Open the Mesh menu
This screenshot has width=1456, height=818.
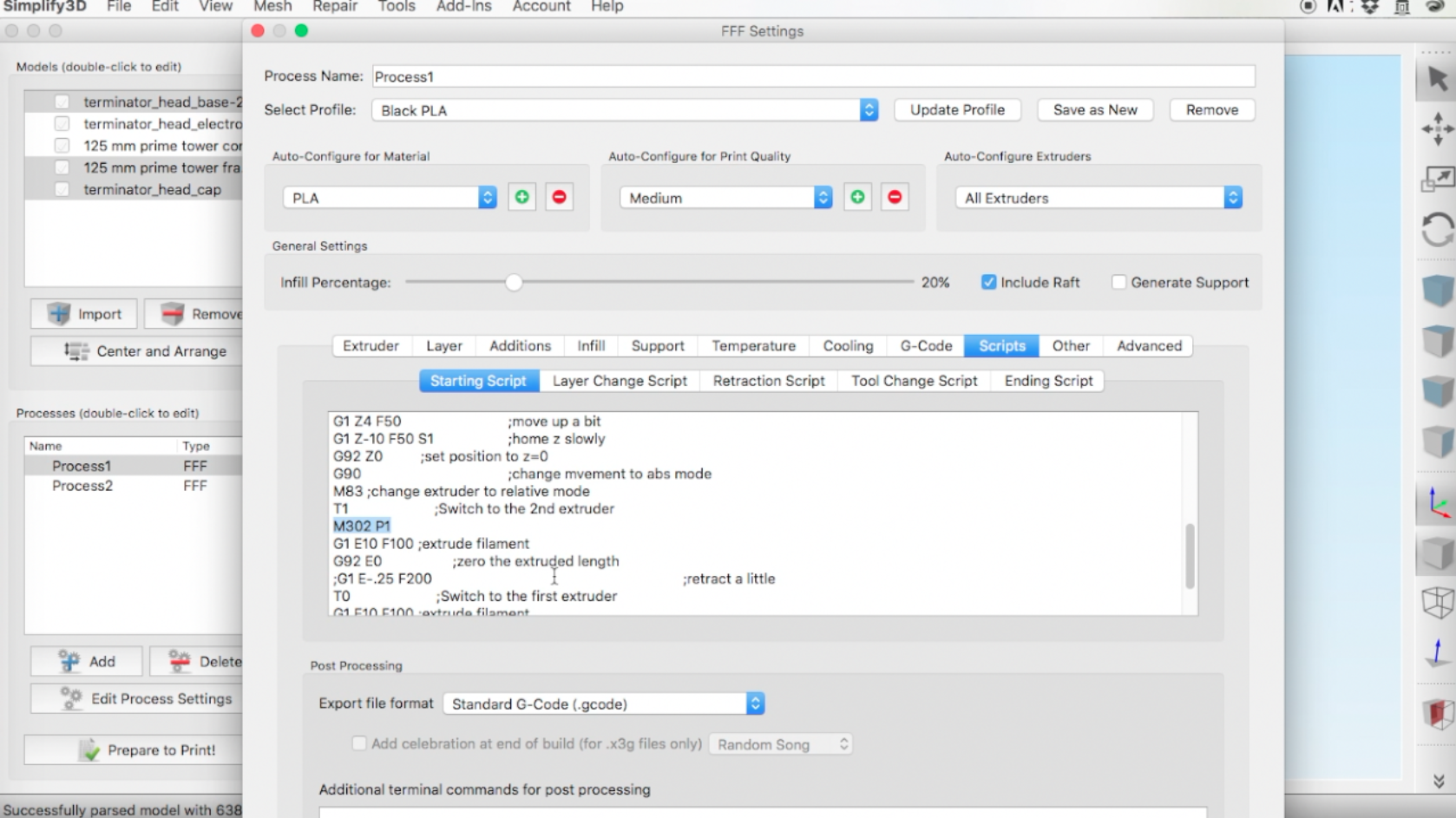pos(272,7)
